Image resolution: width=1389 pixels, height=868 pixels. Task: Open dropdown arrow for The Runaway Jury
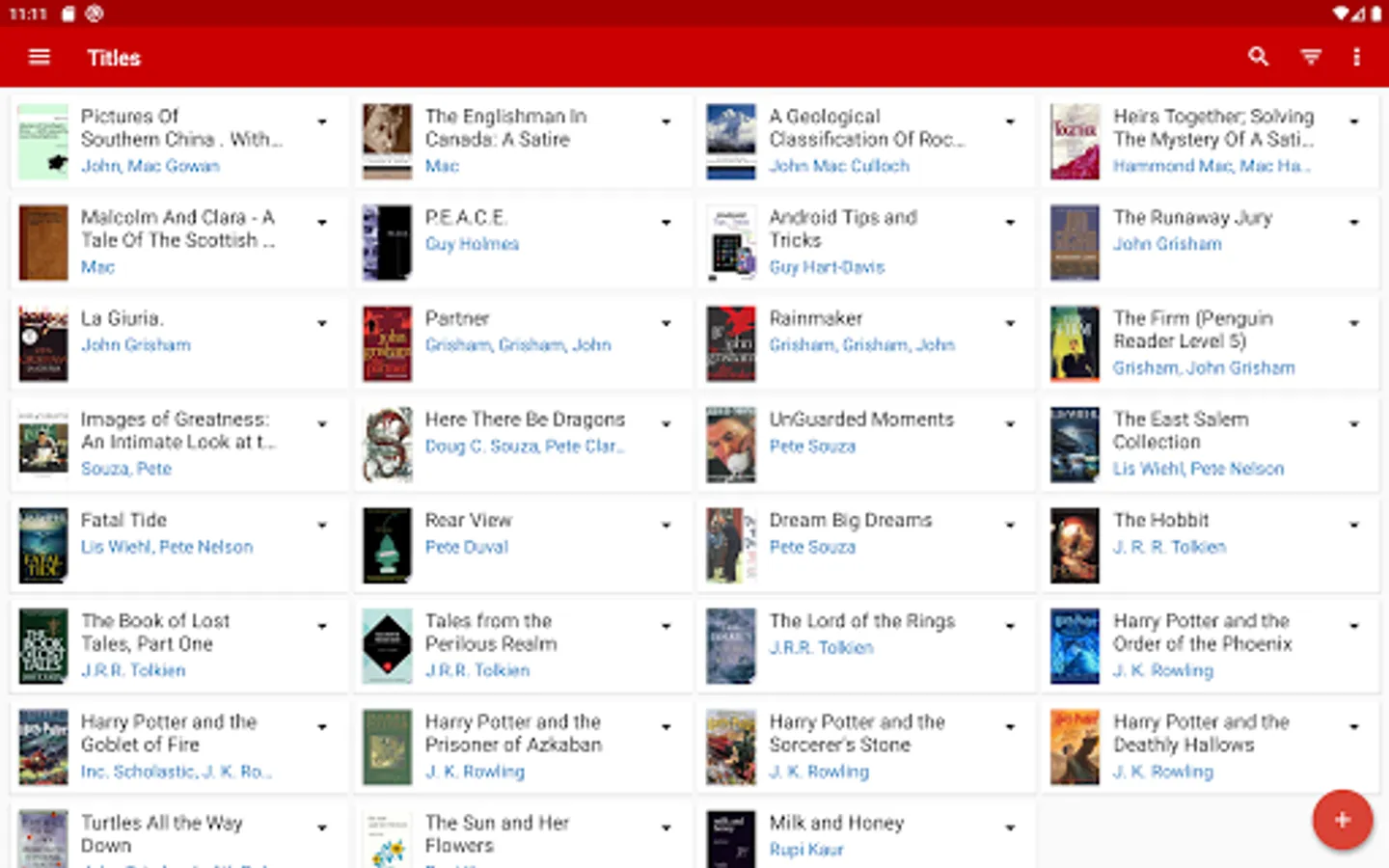[x=1354, y=223]
